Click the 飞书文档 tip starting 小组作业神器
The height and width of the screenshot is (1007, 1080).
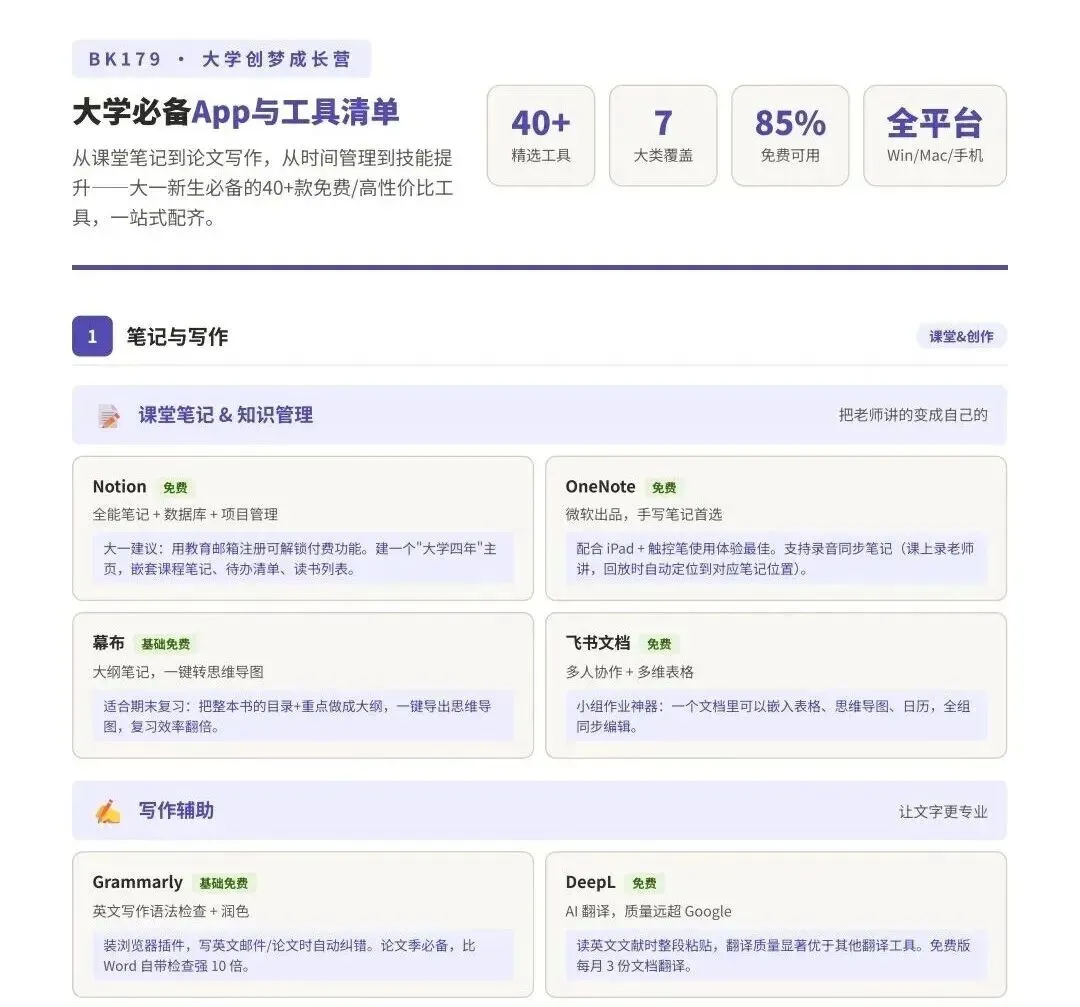pyautogui.click(x=776, y=716)
